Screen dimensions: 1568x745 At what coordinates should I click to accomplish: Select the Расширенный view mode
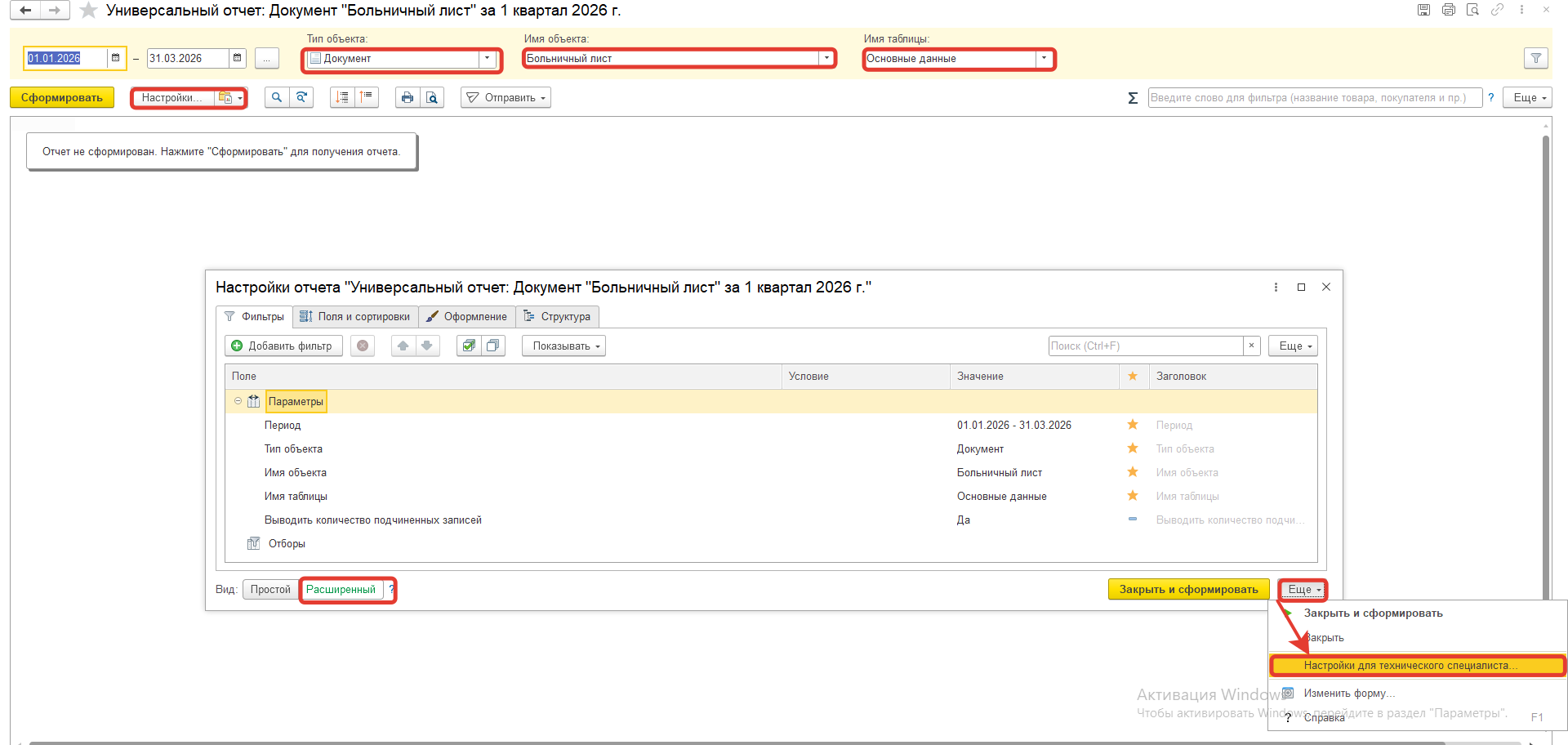point(341,590)
